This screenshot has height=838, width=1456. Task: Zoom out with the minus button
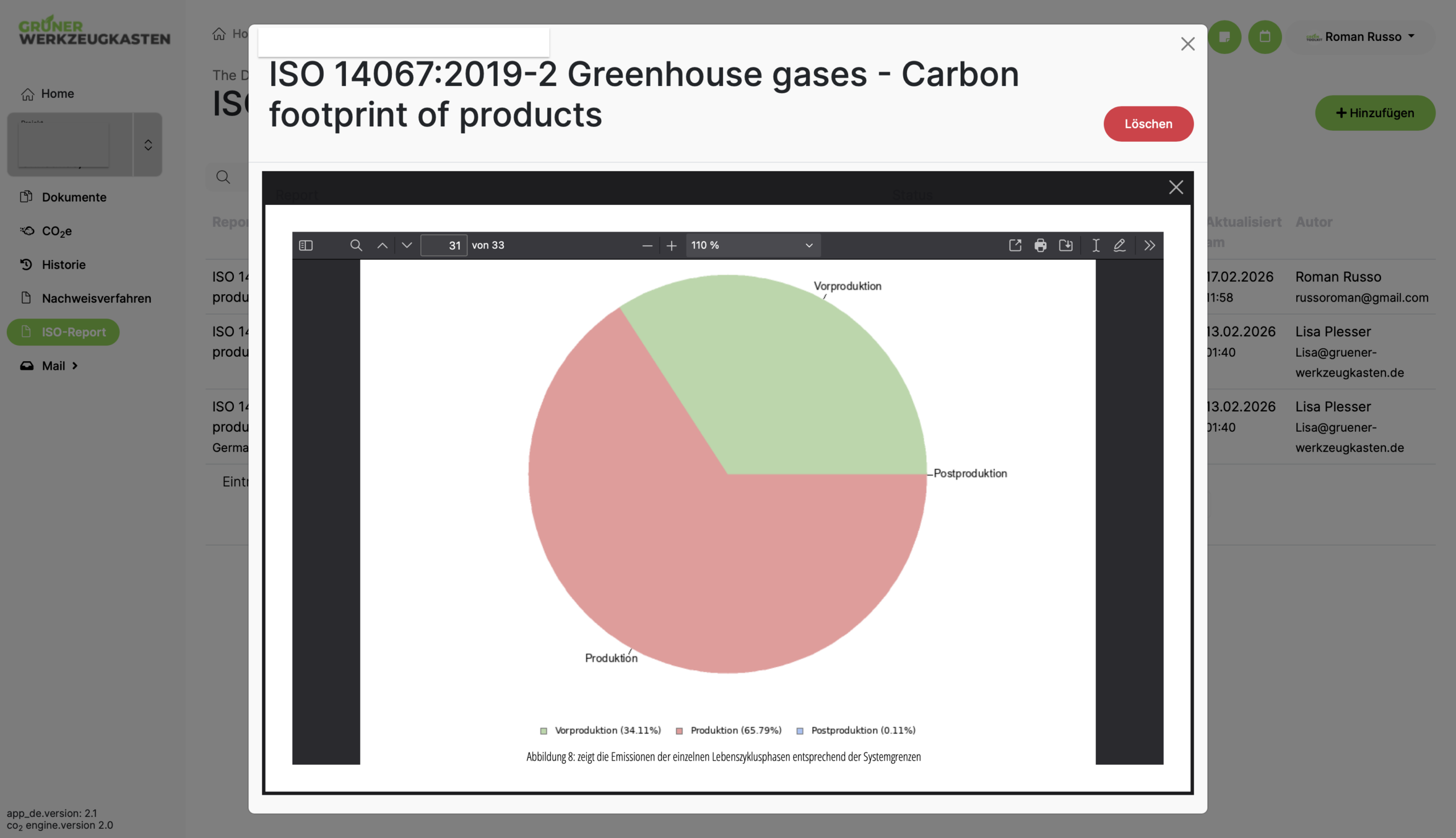pyautogui.click(x=647, y=246)
